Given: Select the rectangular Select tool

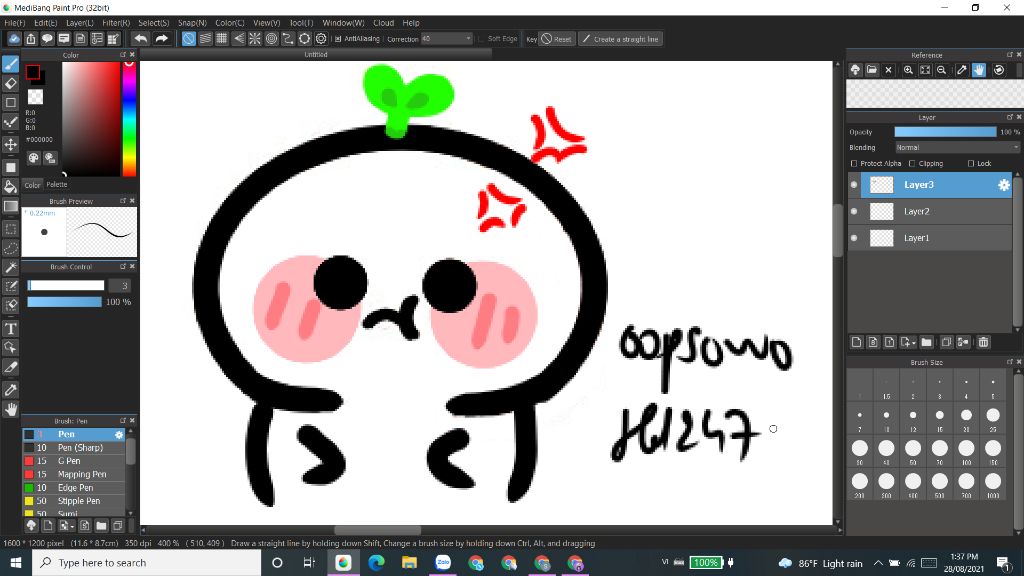Looking at the screenshot, I should pos(10,229).
